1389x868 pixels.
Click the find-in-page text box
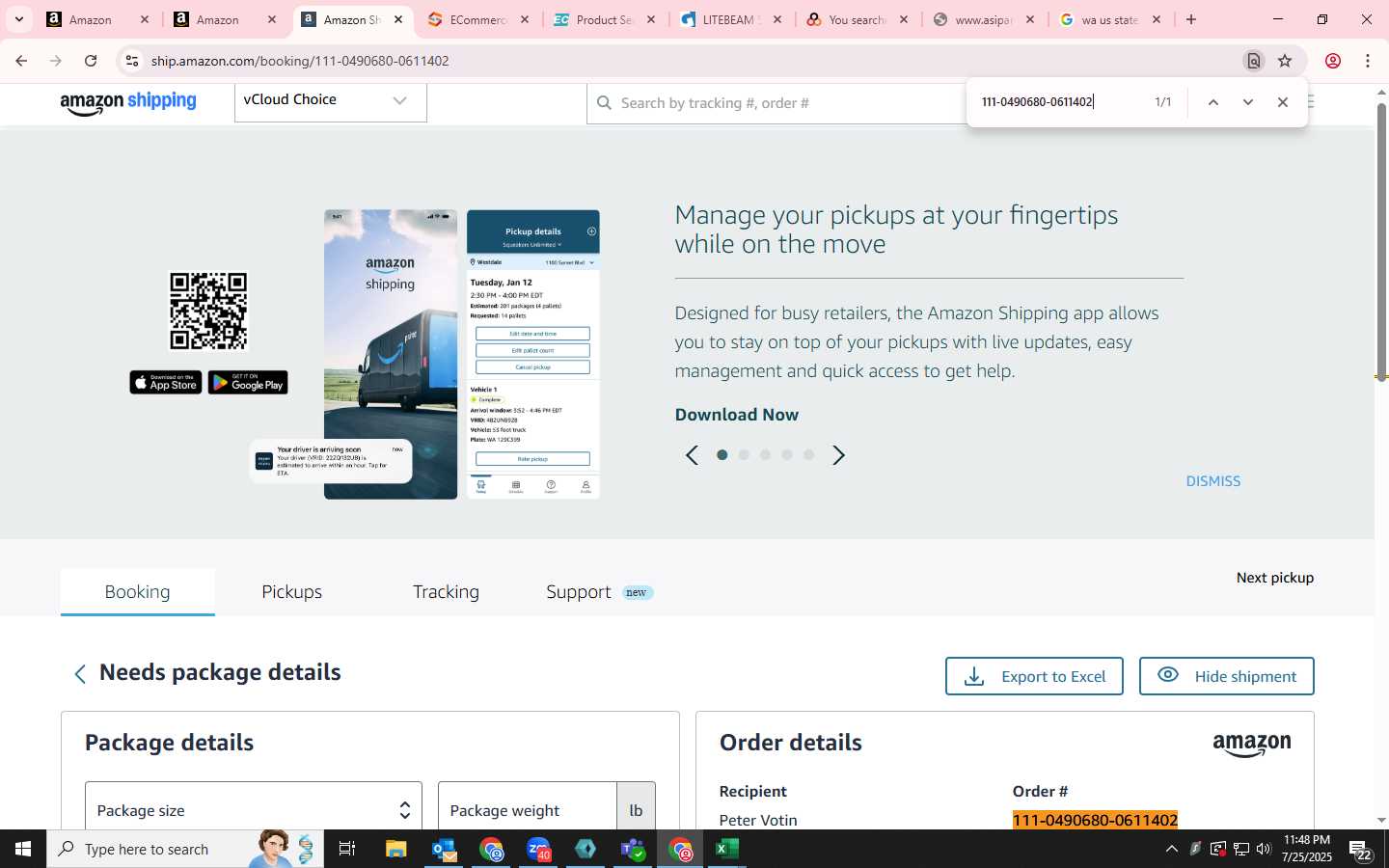[1061, 102]
